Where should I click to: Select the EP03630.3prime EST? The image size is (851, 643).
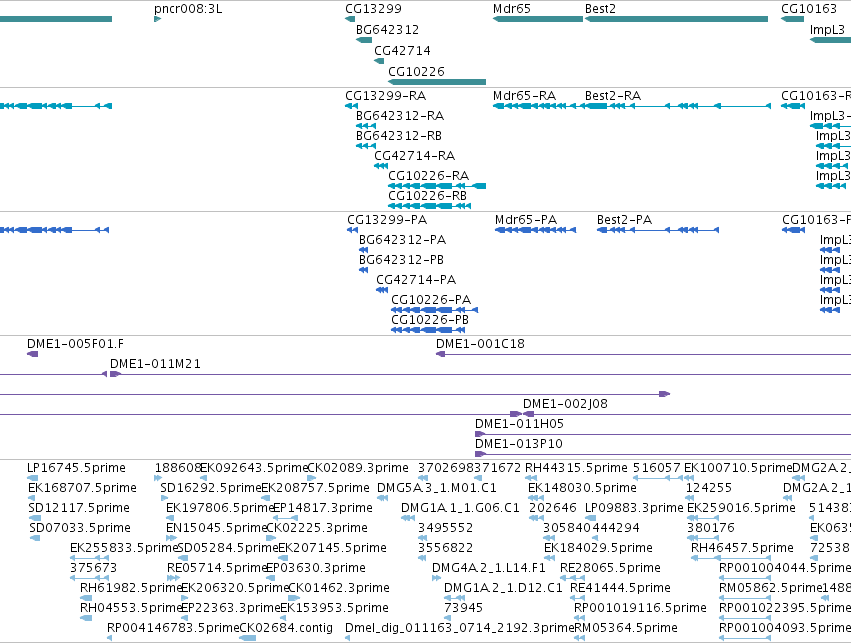click(270, 578)
